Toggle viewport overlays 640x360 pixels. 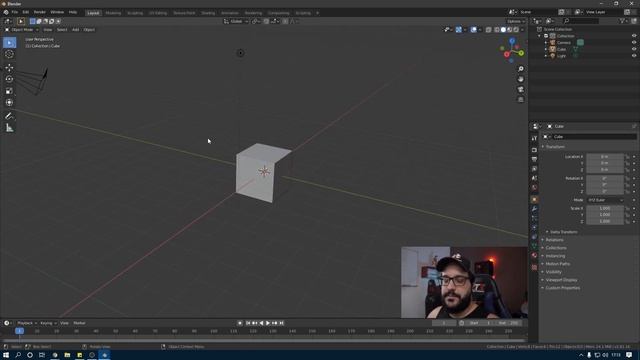click(x=473, y=29)
